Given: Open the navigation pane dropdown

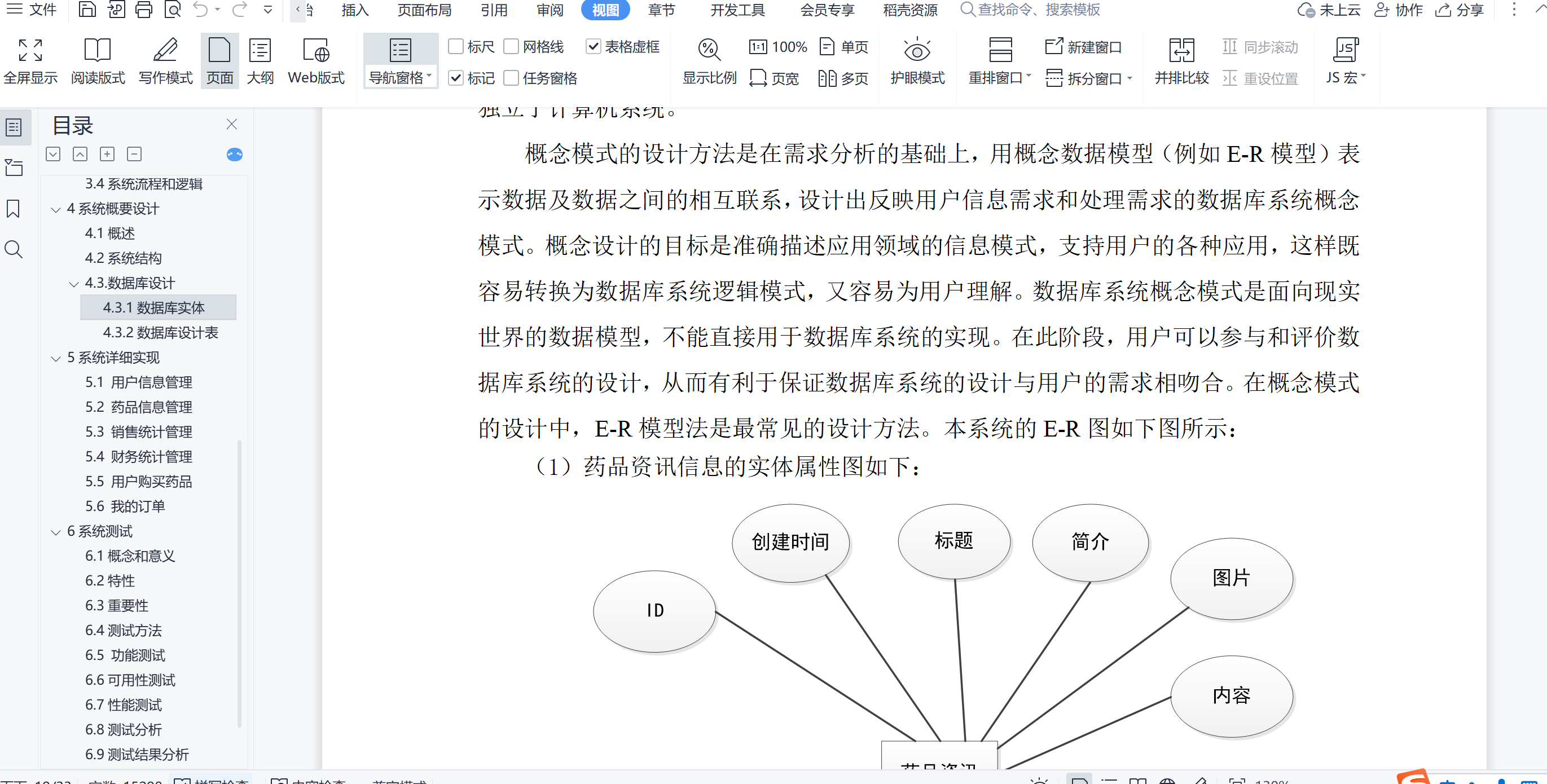Looking at the screenshot, I should pos(401,78).
